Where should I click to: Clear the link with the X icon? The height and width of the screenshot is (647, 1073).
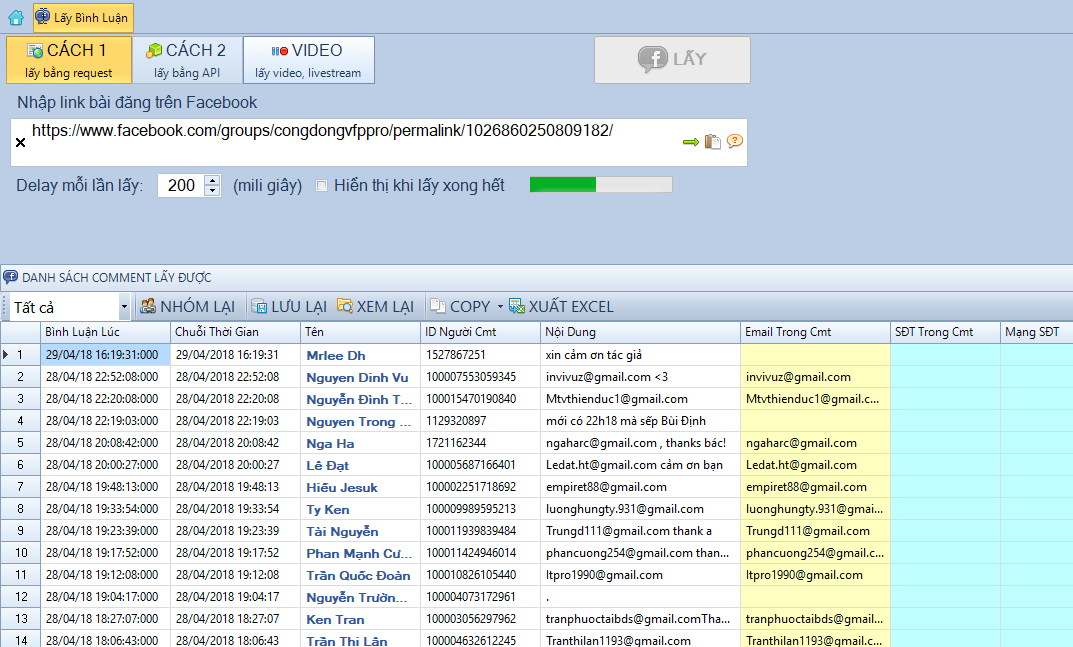coord(21,142)
